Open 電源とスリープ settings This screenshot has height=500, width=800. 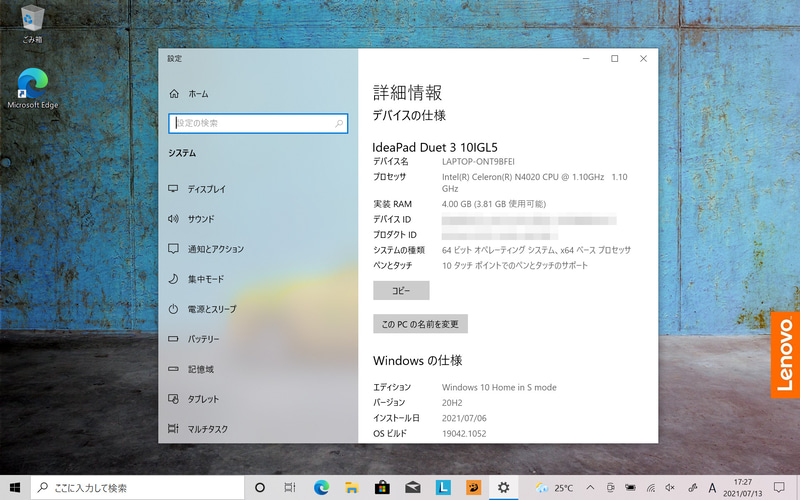pos(203,309)
